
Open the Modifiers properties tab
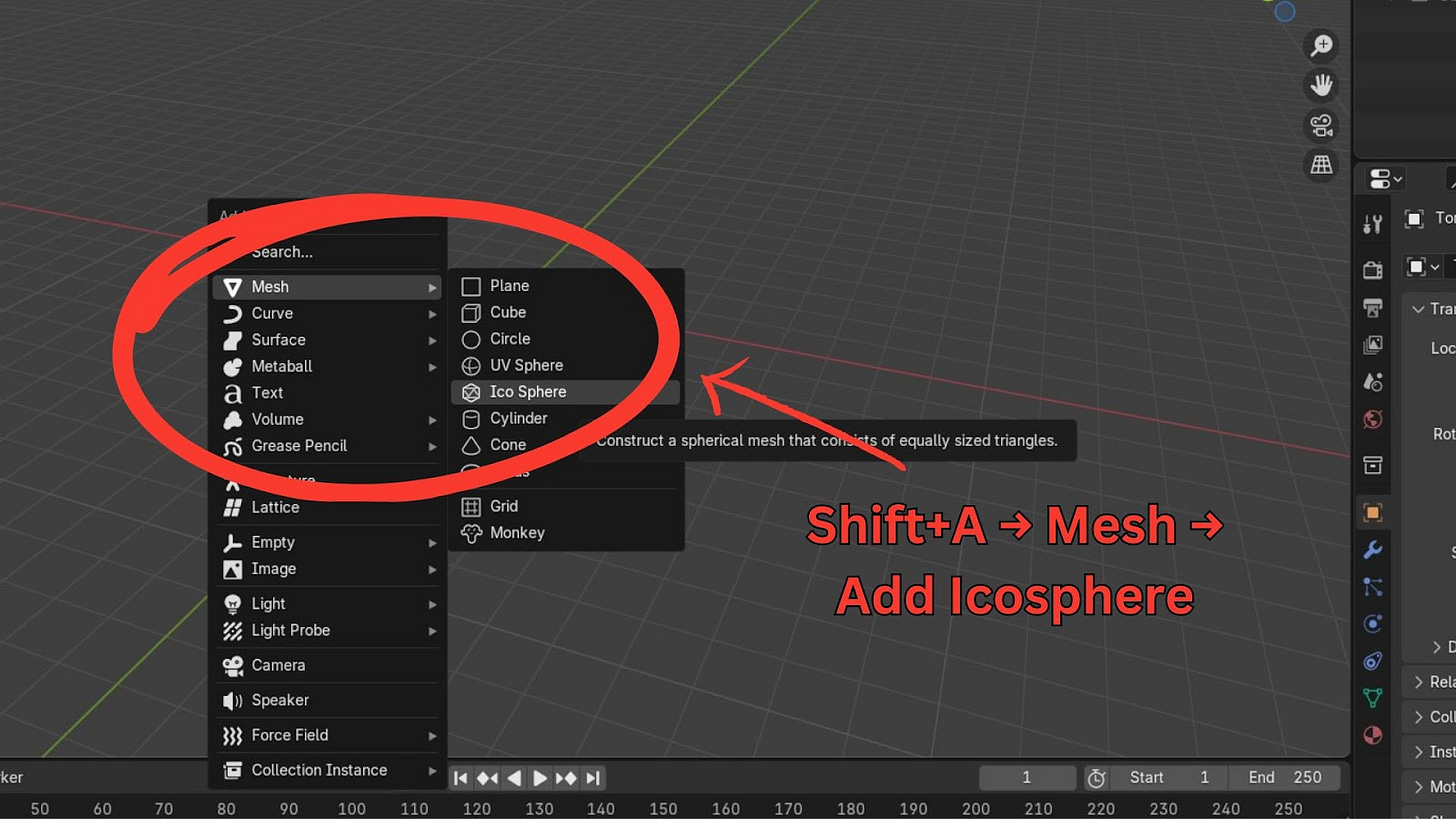(x=1373, y=550)
